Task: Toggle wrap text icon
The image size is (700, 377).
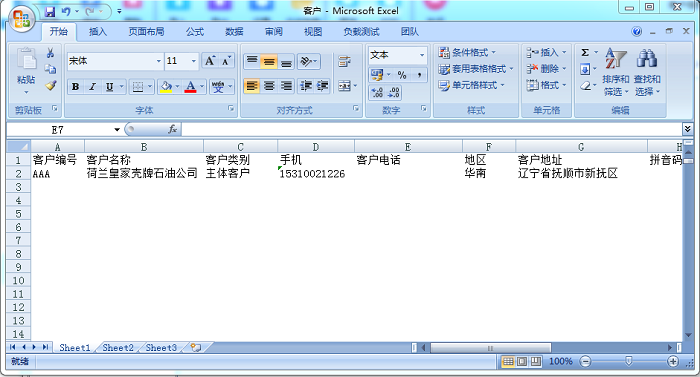Action: [344, 61]
